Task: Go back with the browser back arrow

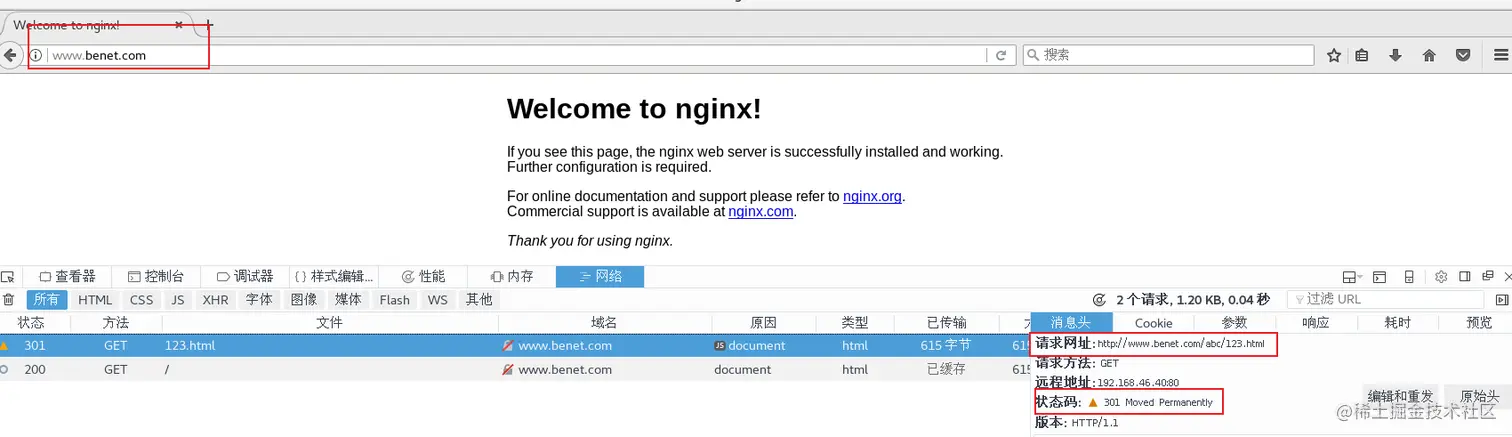Action: [x=10, y=56]
